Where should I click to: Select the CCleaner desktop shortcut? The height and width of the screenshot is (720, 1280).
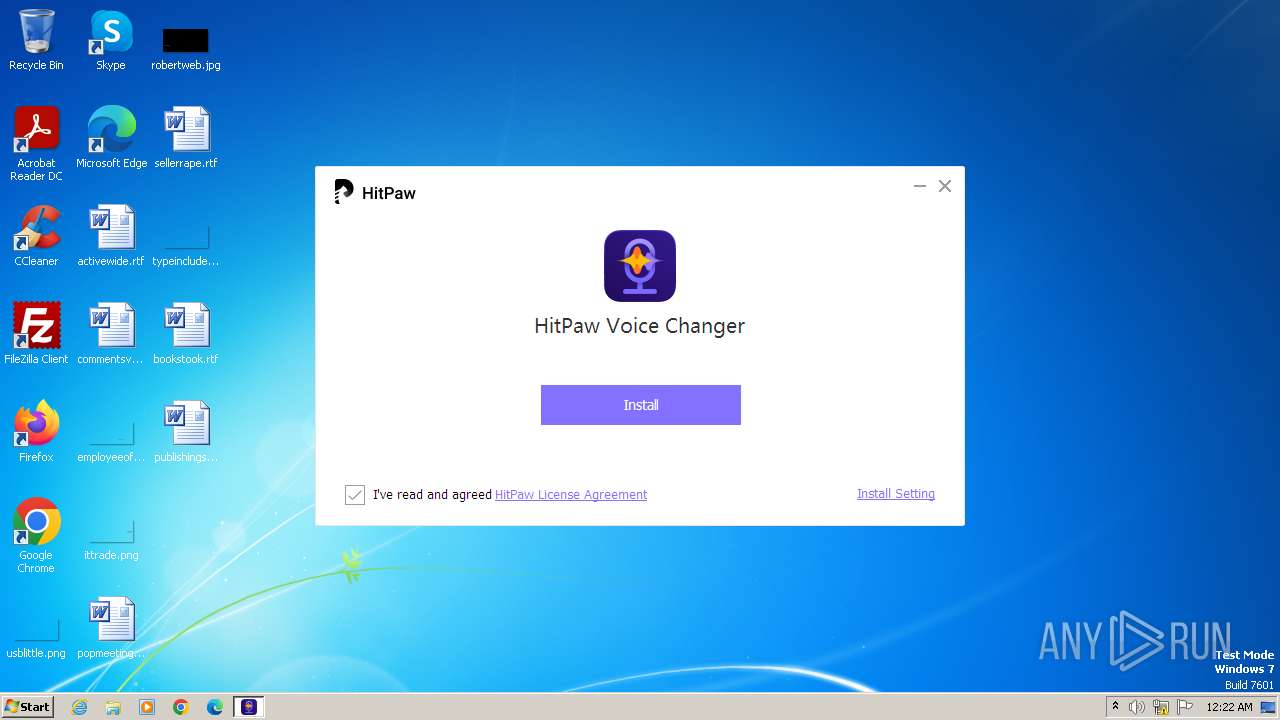36,236
